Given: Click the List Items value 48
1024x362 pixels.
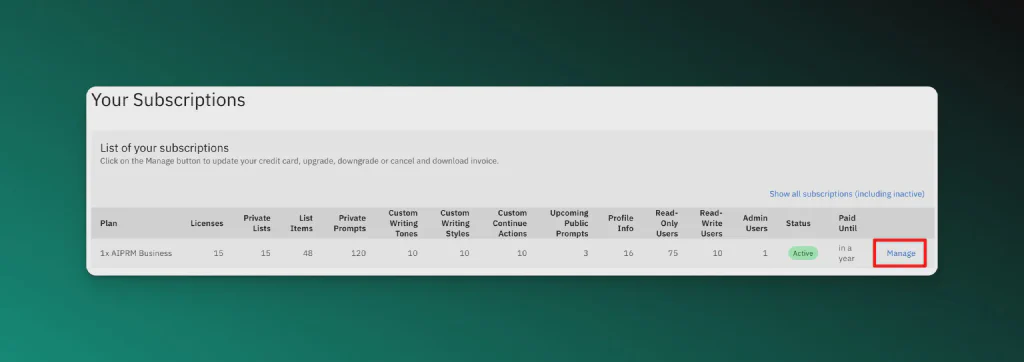Looking at the screenshot, I should pyautogui.click(x=308, y=254).
